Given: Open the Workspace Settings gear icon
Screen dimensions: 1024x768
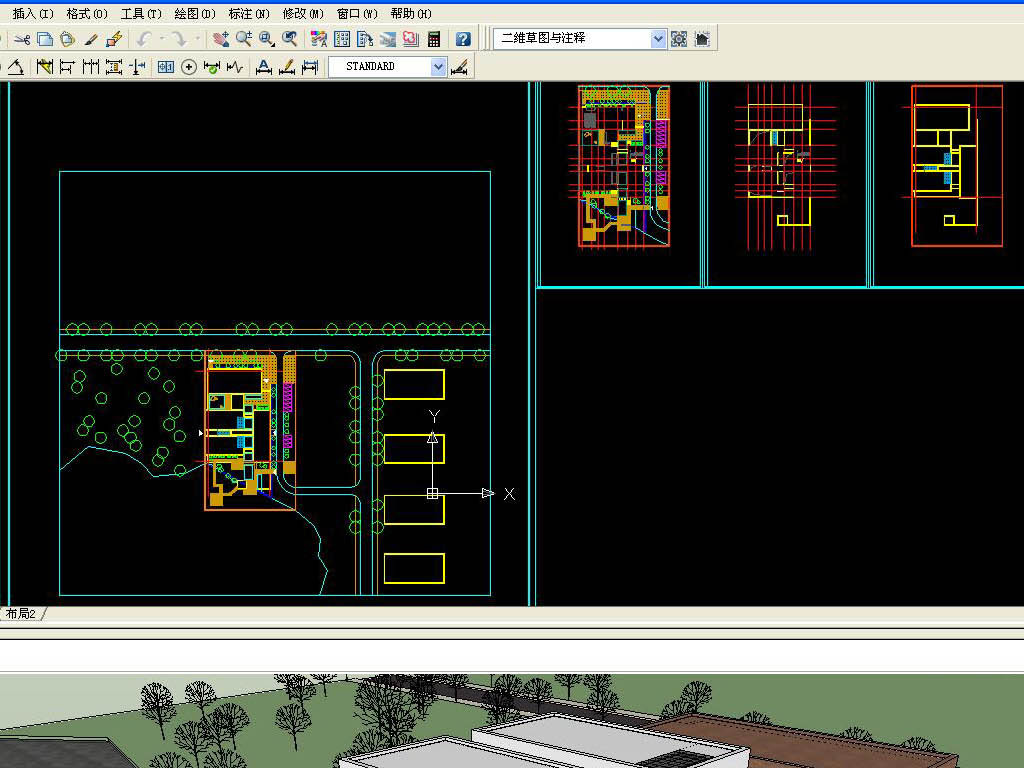Looking at the screenshot, I should click(x=679, y=39).
